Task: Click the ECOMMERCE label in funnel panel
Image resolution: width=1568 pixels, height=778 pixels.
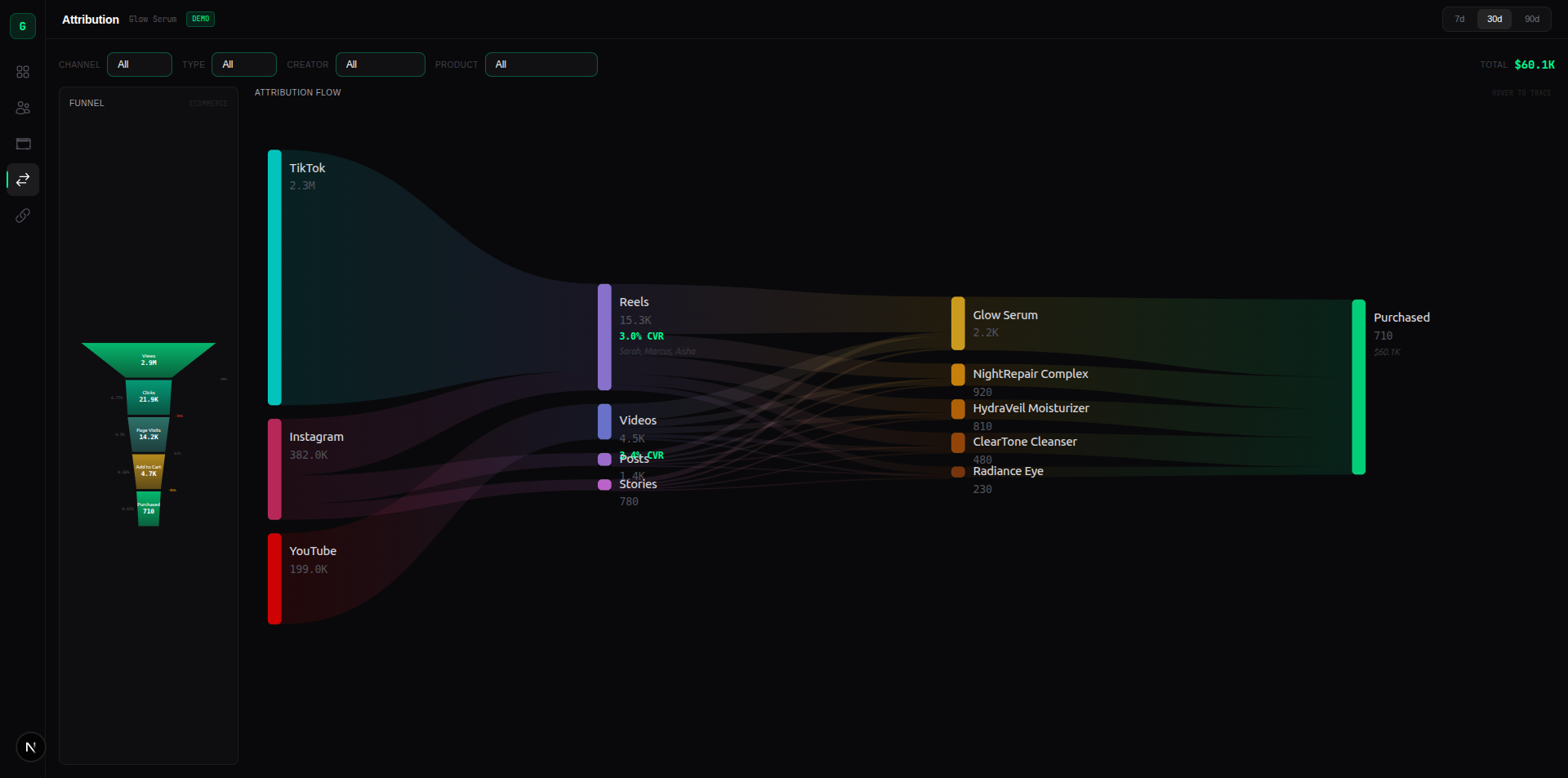Action: click(207, 103)
